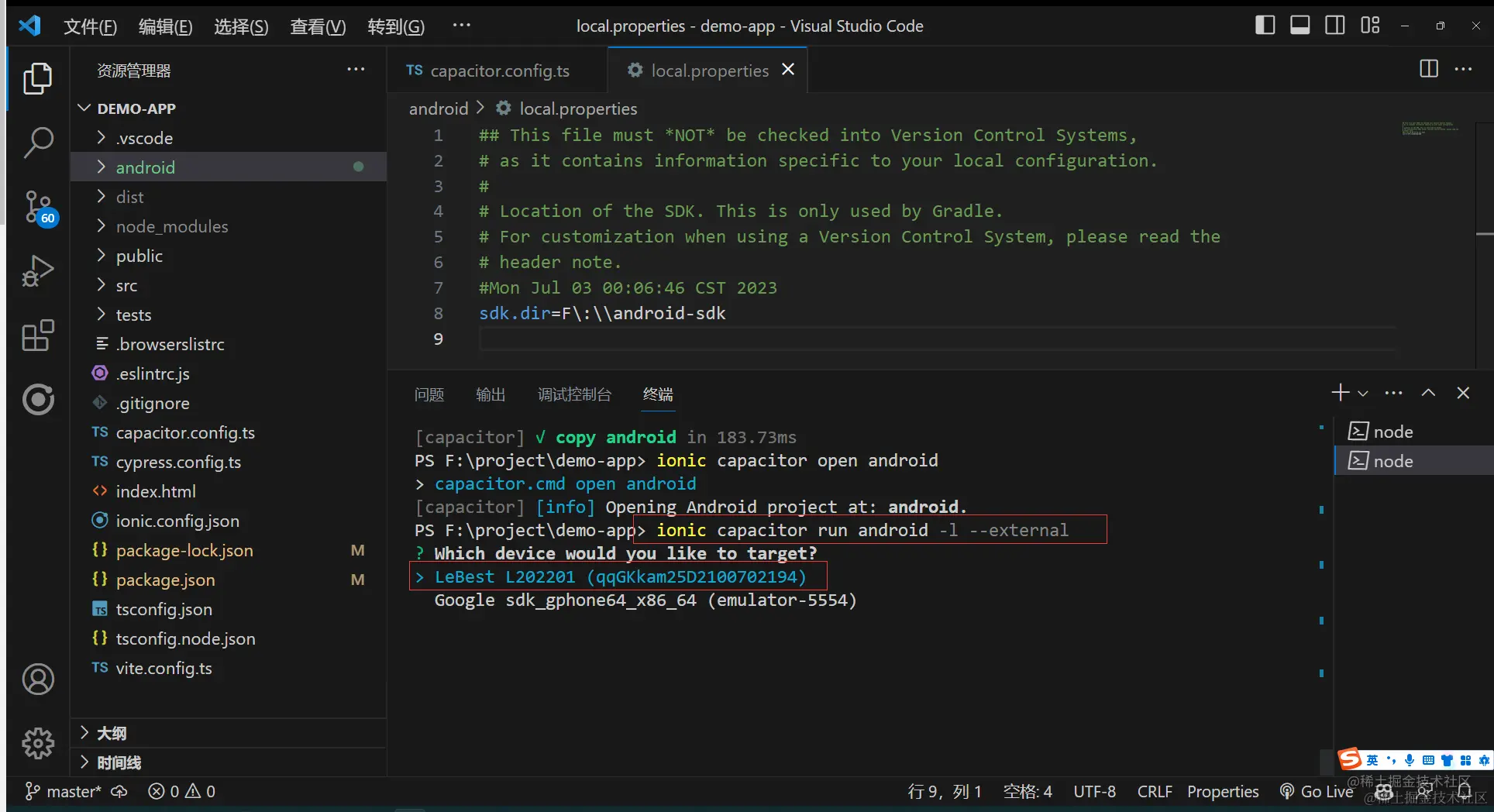The height and width of the screenshot is (812, 1494).
Task: Expand the tests folder
Action: (x=229, y=315)
